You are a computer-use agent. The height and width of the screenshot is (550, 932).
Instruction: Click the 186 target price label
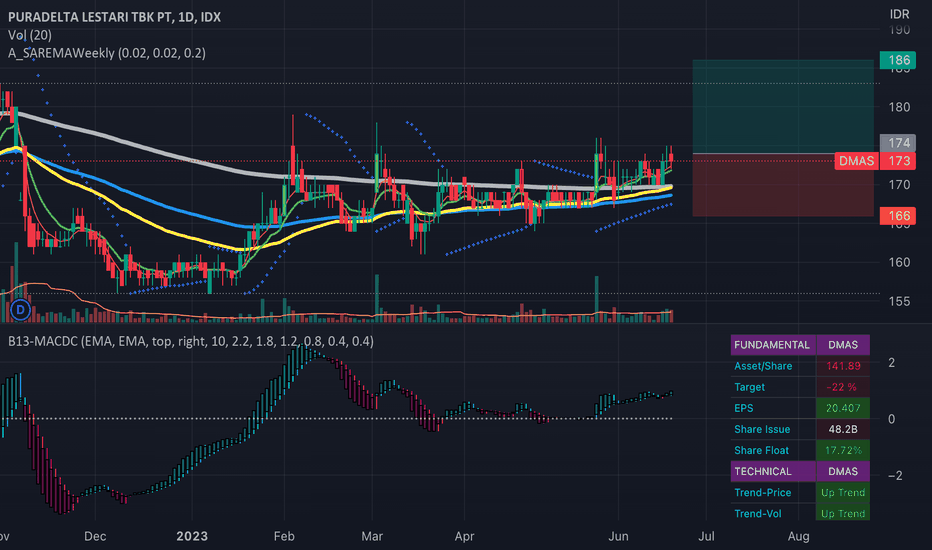(x=898, y=60)
